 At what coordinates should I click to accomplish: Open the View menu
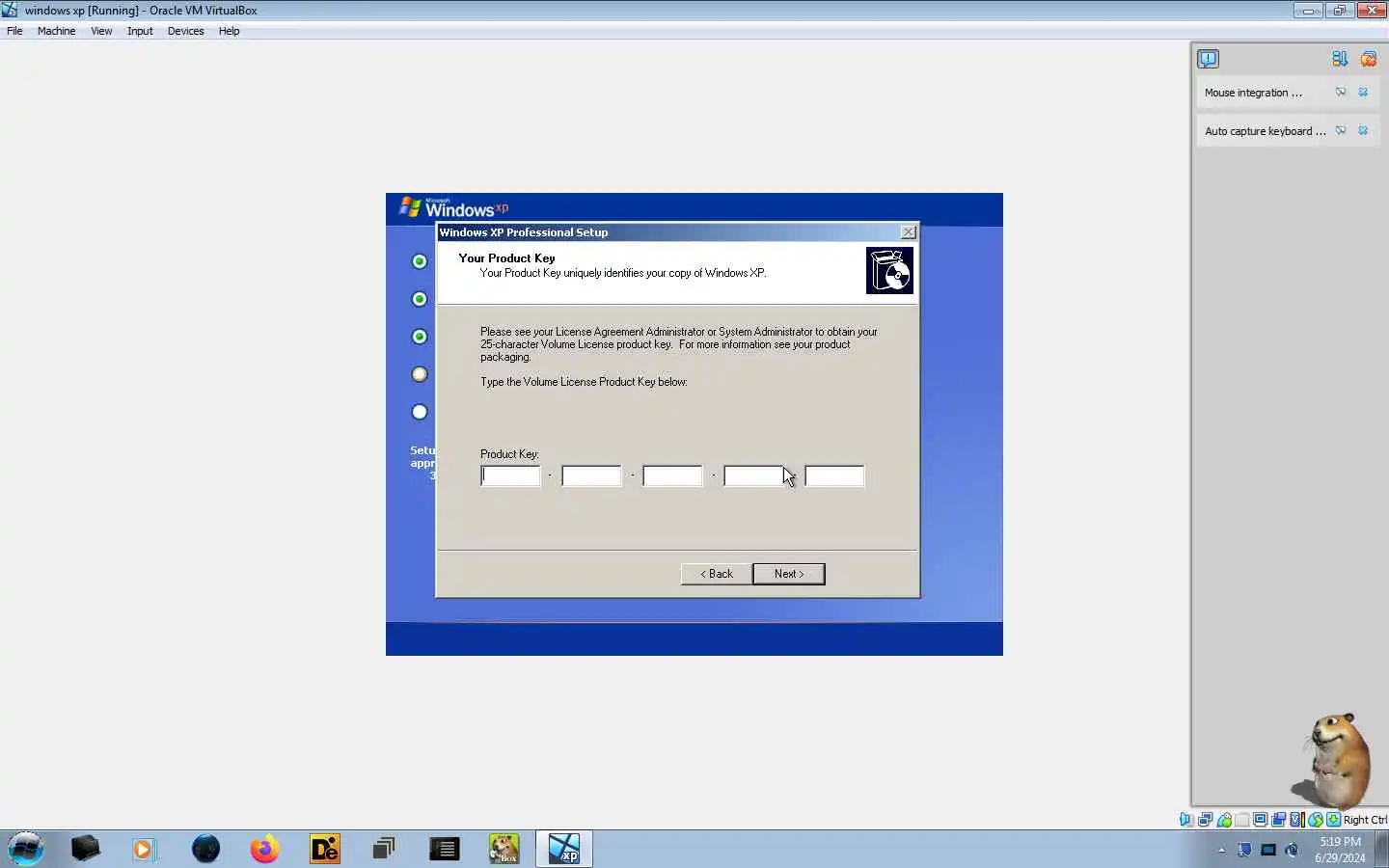click(x=101, y=31)
